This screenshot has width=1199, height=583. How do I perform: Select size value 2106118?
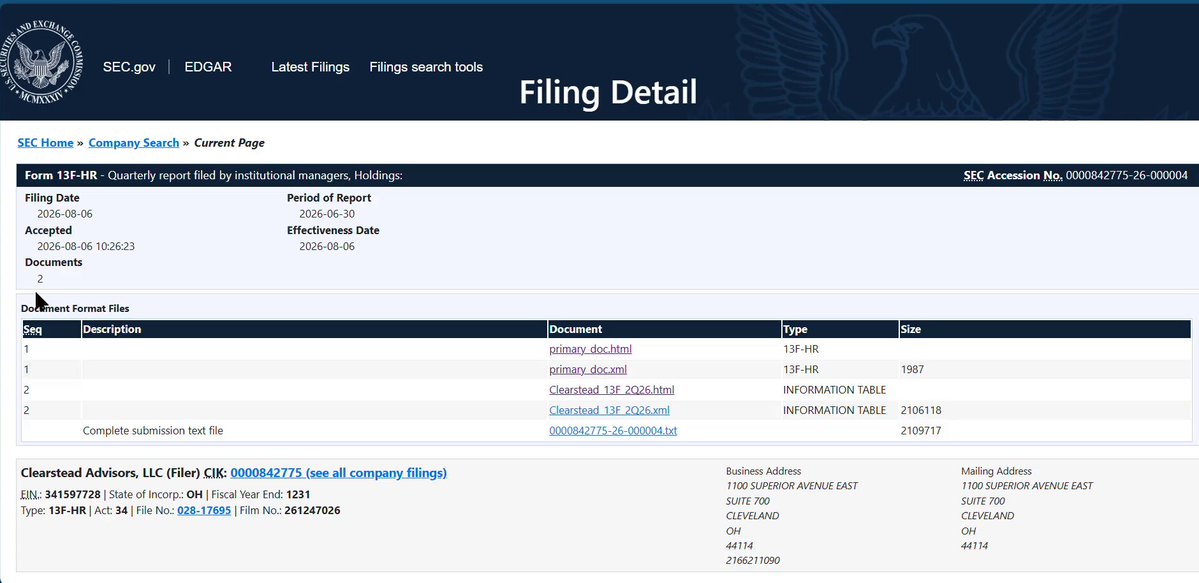pos(921,410)
